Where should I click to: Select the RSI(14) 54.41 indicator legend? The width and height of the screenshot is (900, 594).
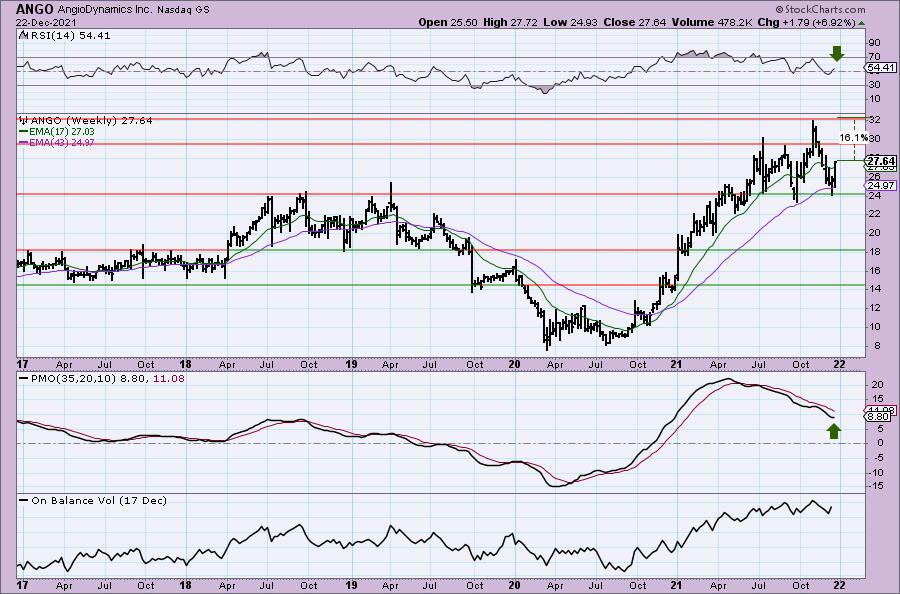click(69, 36)
